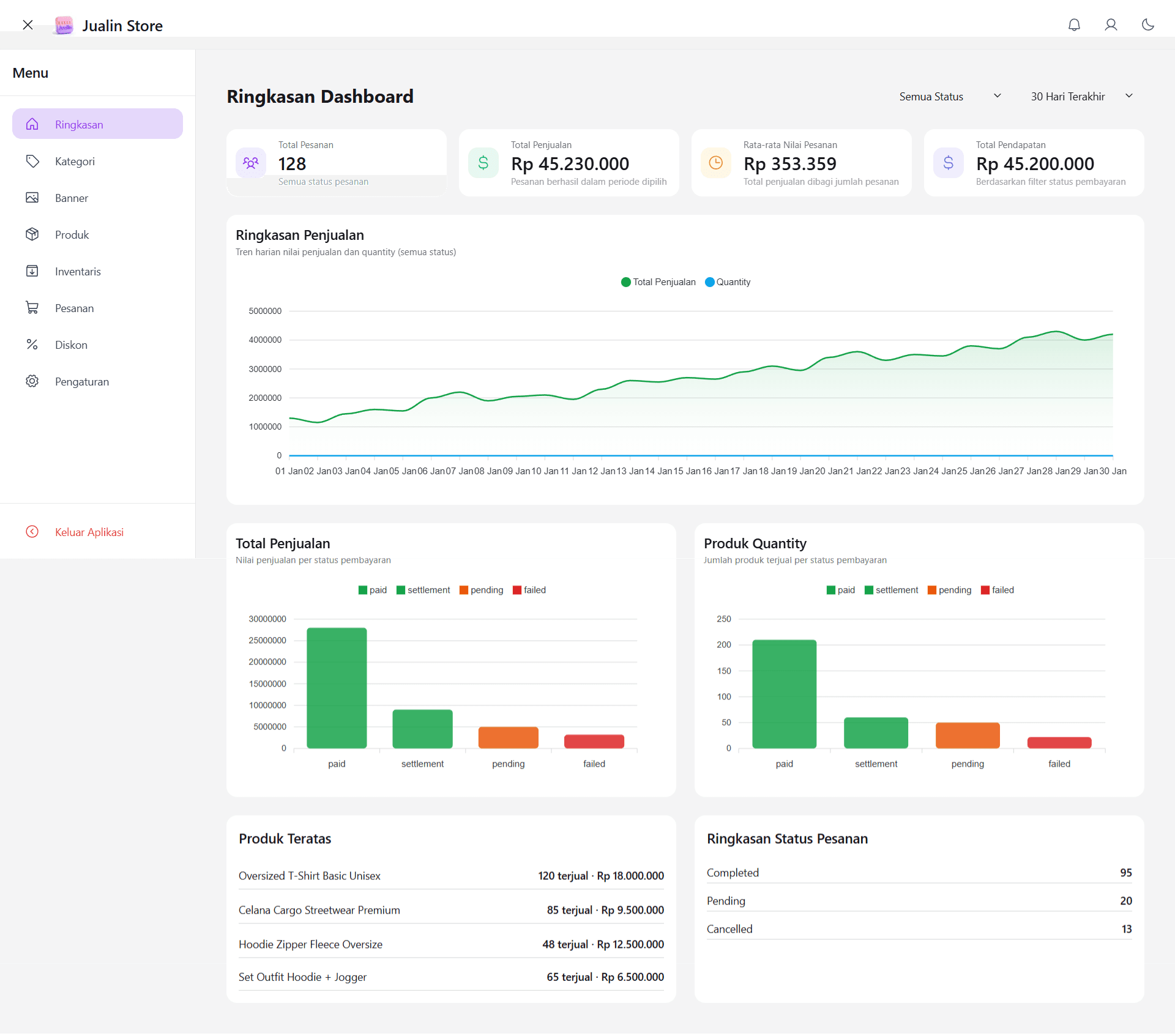Select the Menu header in the sidebar
The height and width of the screenshot is (1036, 1175).
pos(29,73)
